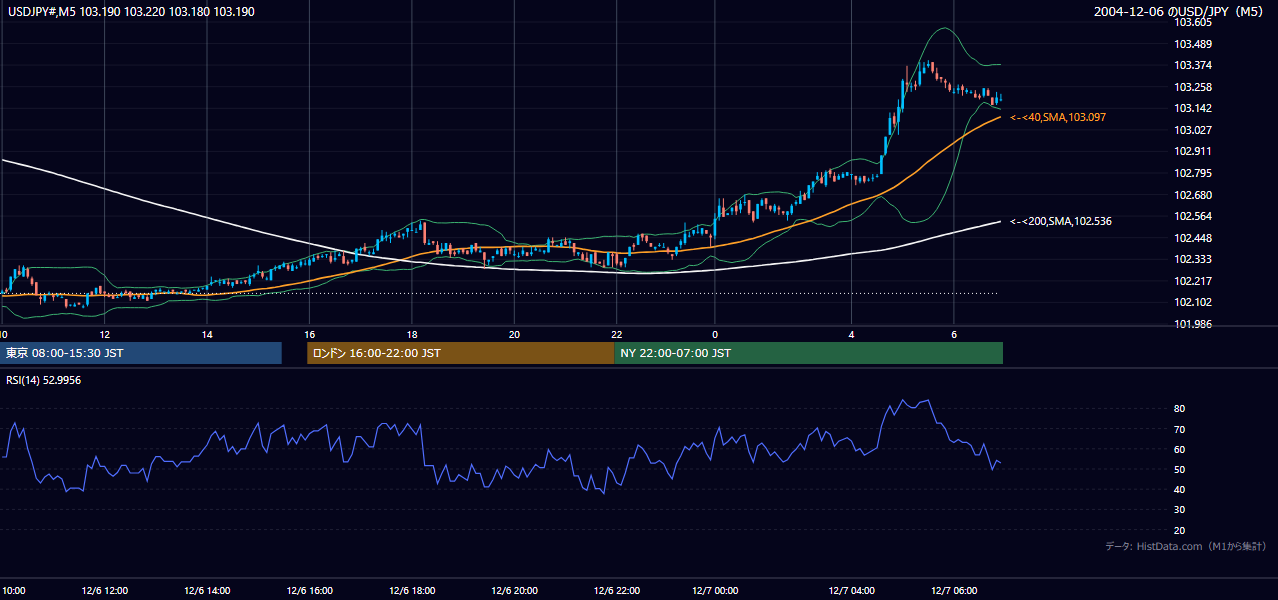Click the bottom time label 12/7 00:00
This screenshot has width=1278, height=600.
click(x=715, y=591)
